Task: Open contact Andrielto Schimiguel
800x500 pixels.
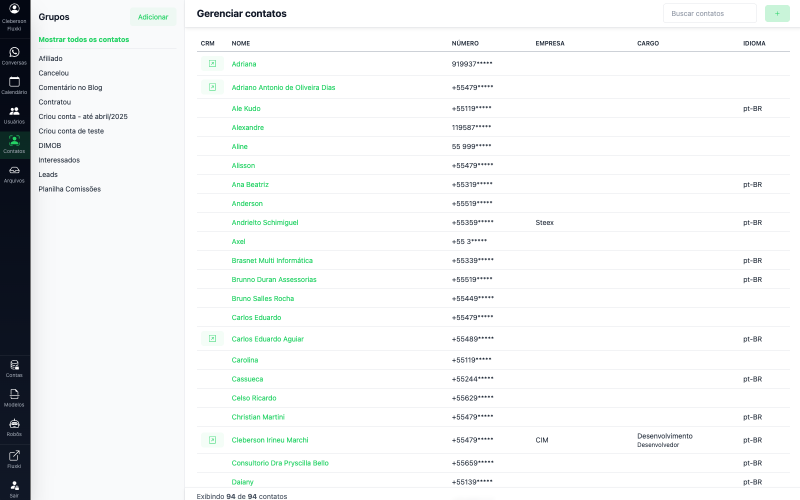Action: click(265, 223)
